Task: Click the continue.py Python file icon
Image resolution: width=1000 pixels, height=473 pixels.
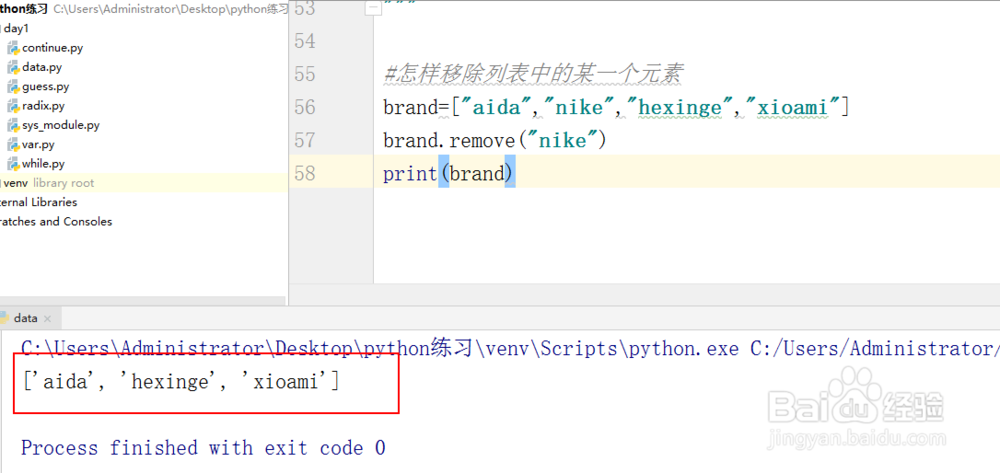Action: pos(13,48)
